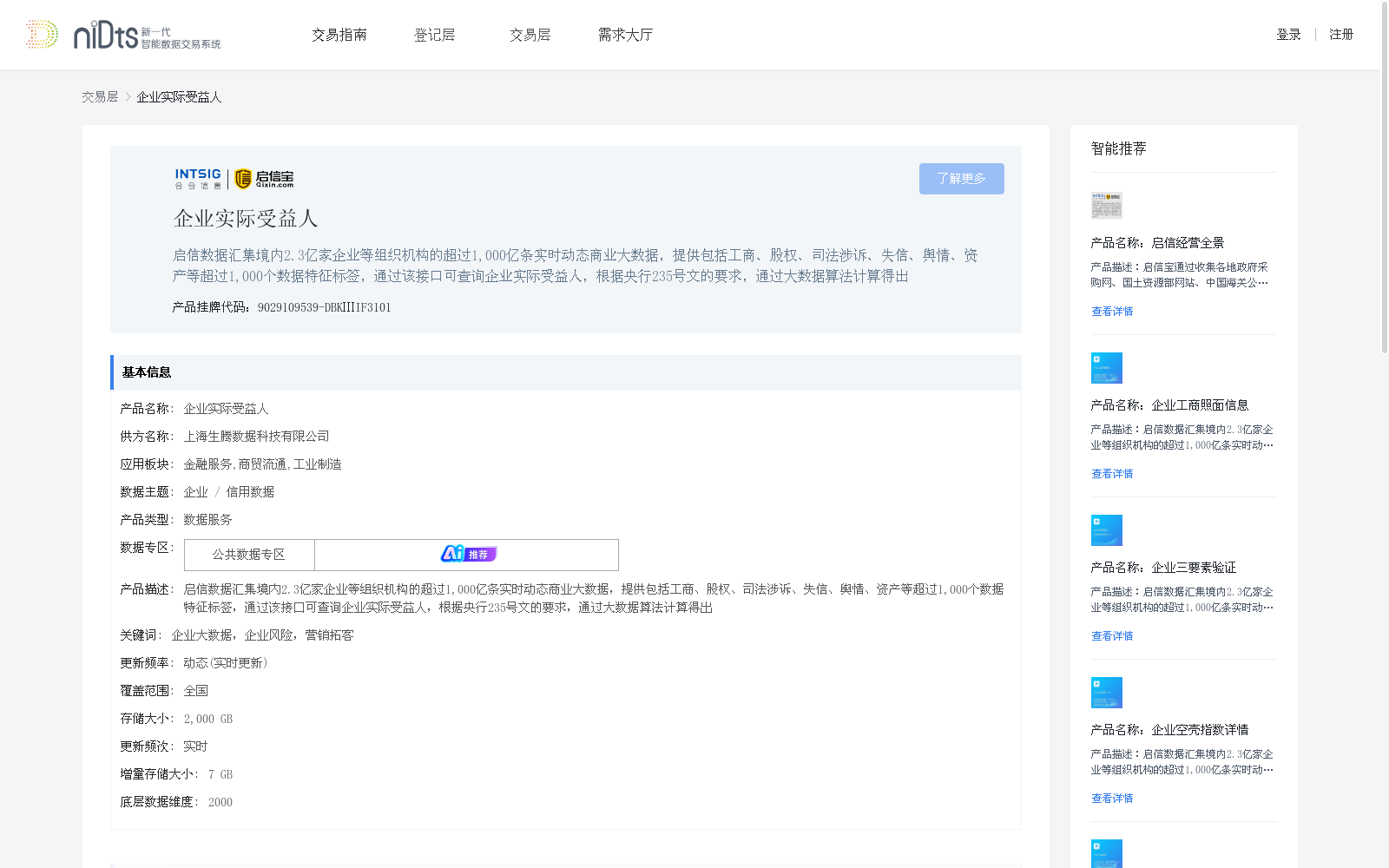Click the page vertical scrollbar
This screenshot has height=868, width=1389.
[1385, 178]
